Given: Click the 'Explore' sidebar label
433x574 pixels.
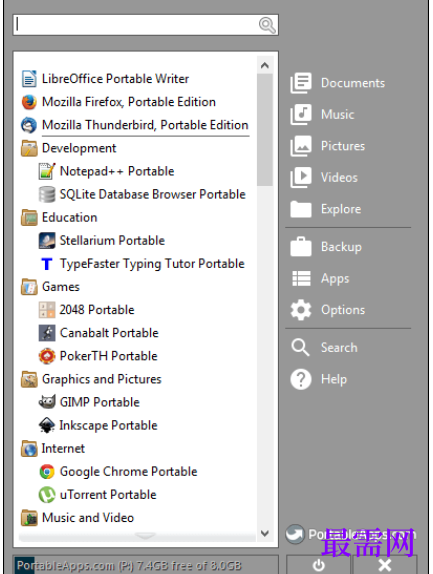Looking at the screenshot, I should tap(341, 209).
